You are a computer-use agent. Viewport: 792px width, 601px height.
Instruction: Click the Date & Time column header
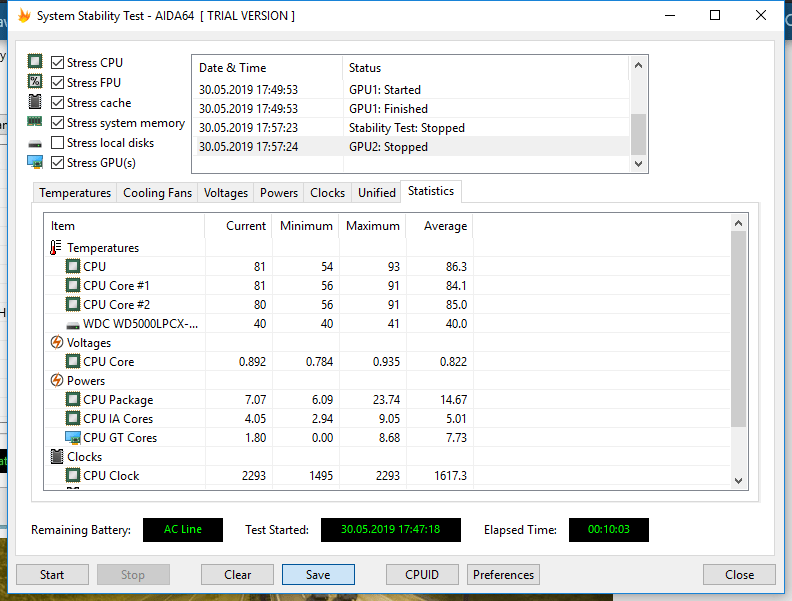pyautogui.click(x=268, y=68)
